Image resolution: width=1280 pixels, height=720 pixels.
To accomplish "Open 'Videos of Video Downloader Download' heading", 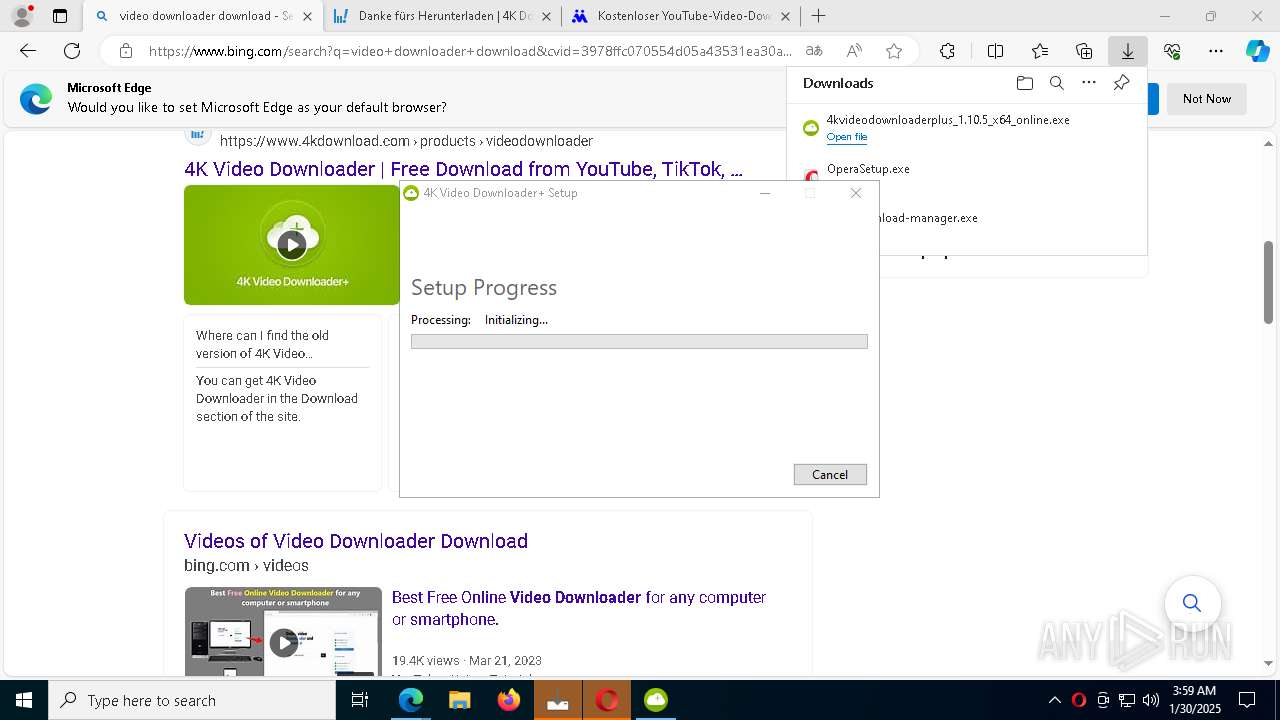I will (x=356, y=541).
